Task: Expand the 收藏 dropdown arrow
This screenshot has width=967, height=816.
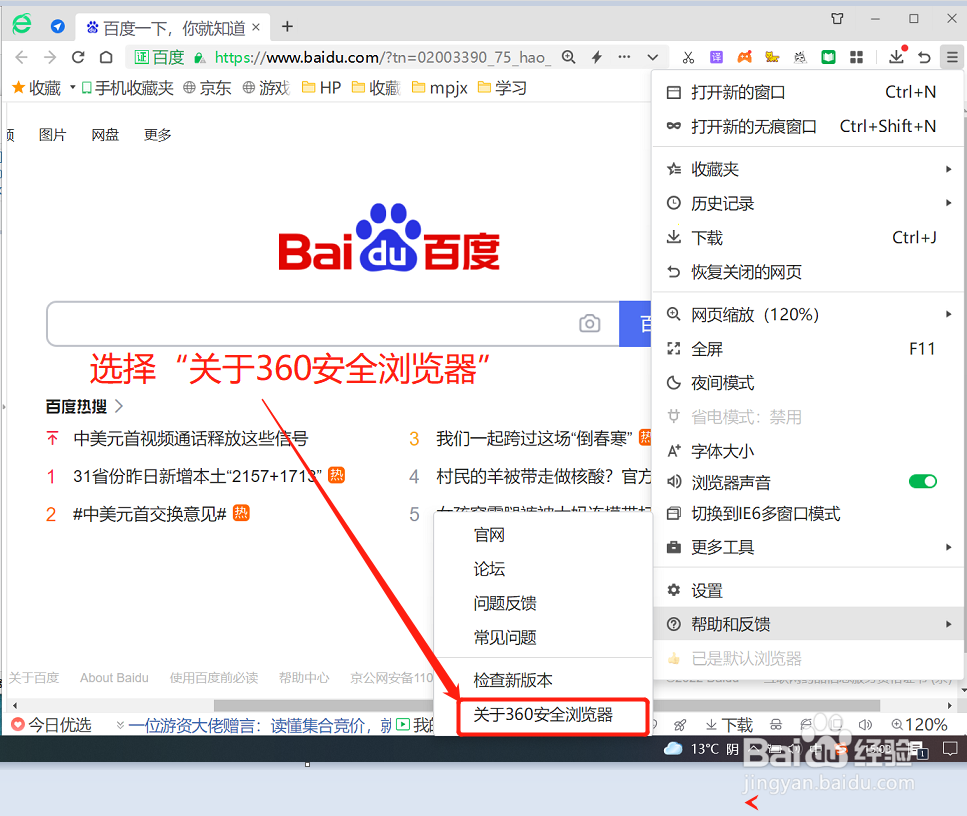Action: click(x=72, y=87)
